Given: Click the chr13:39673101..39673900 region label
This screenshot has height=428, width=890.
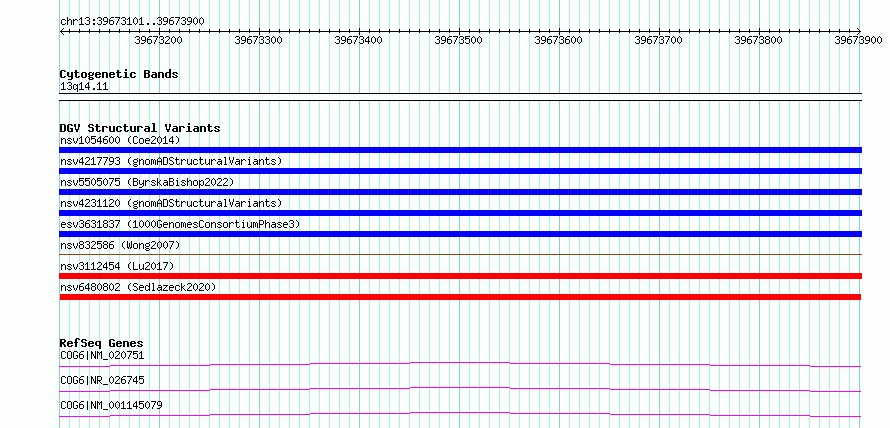Looking at the screenshot, I should [132, 21].
